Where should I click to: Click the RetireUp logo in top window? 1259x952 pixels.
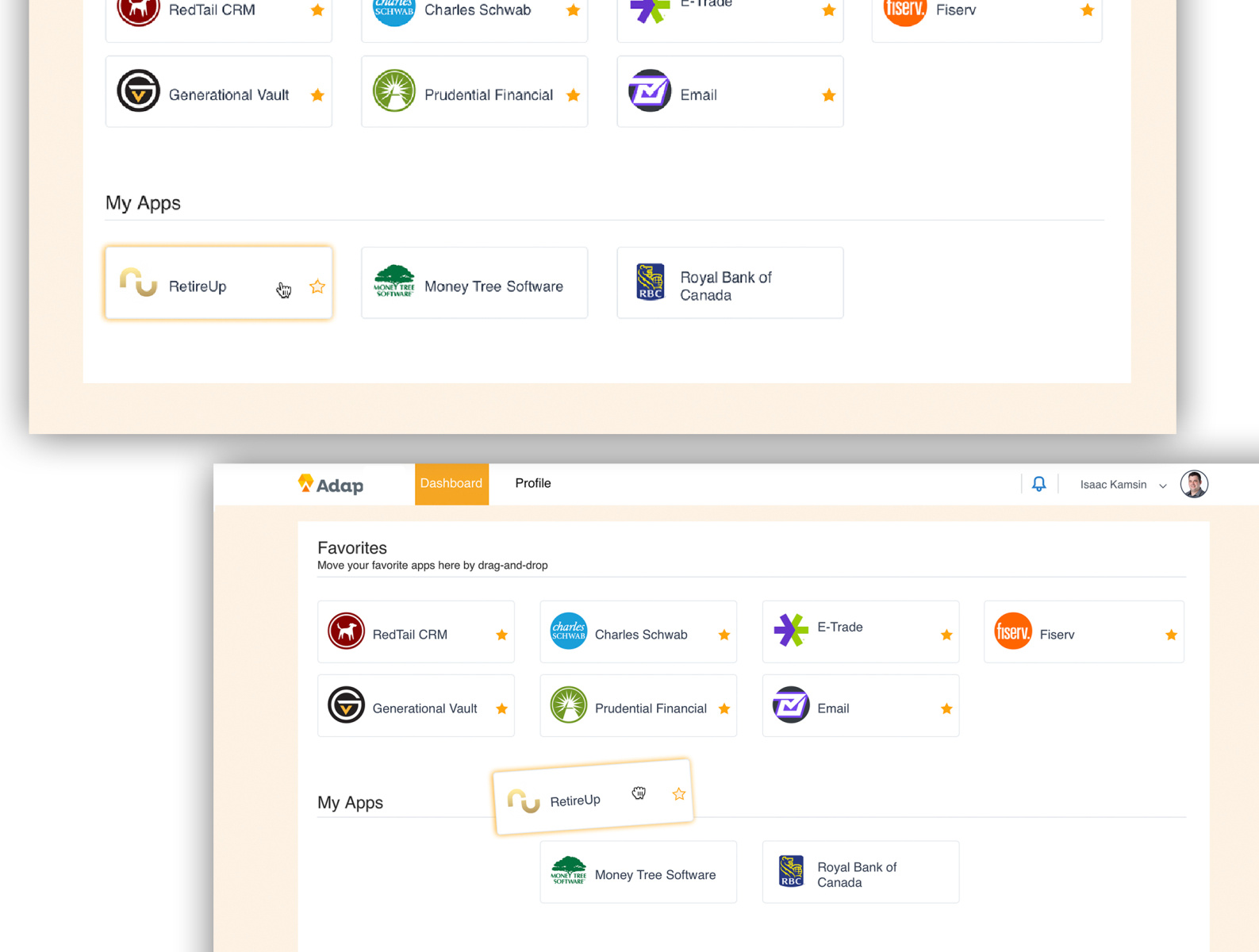(139, 282)
